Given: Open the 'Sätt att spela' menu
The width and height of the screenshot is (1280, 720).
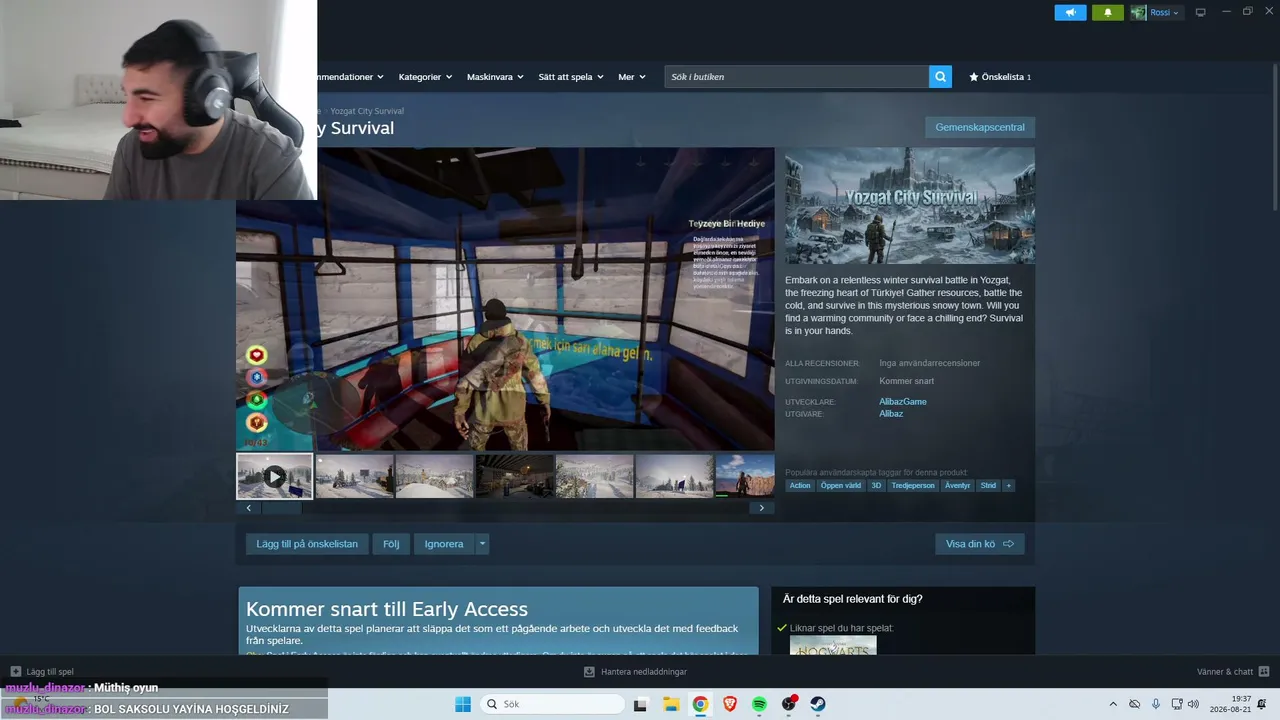Looking at the screenshot, I should tap(570, 77).
